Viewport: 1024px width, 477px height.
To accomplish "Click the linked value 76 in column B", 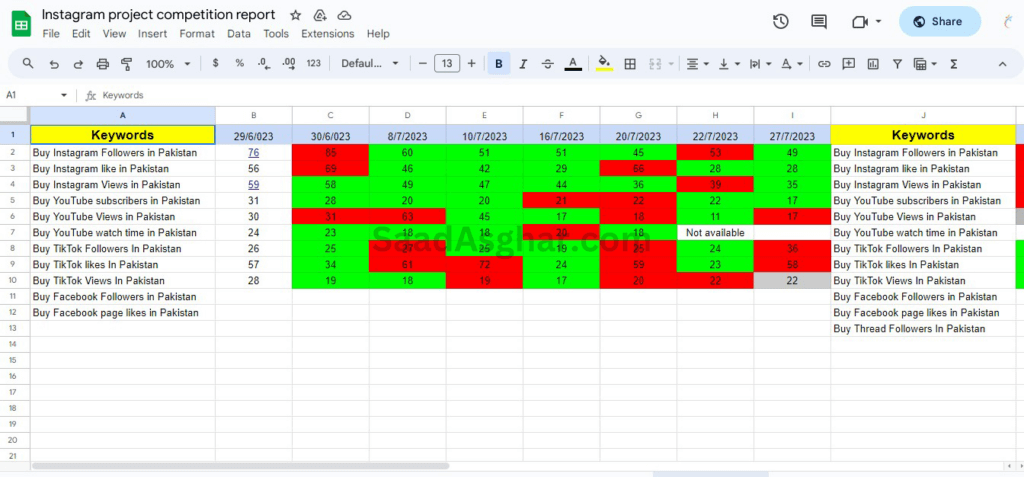I will tap(253, 152).
